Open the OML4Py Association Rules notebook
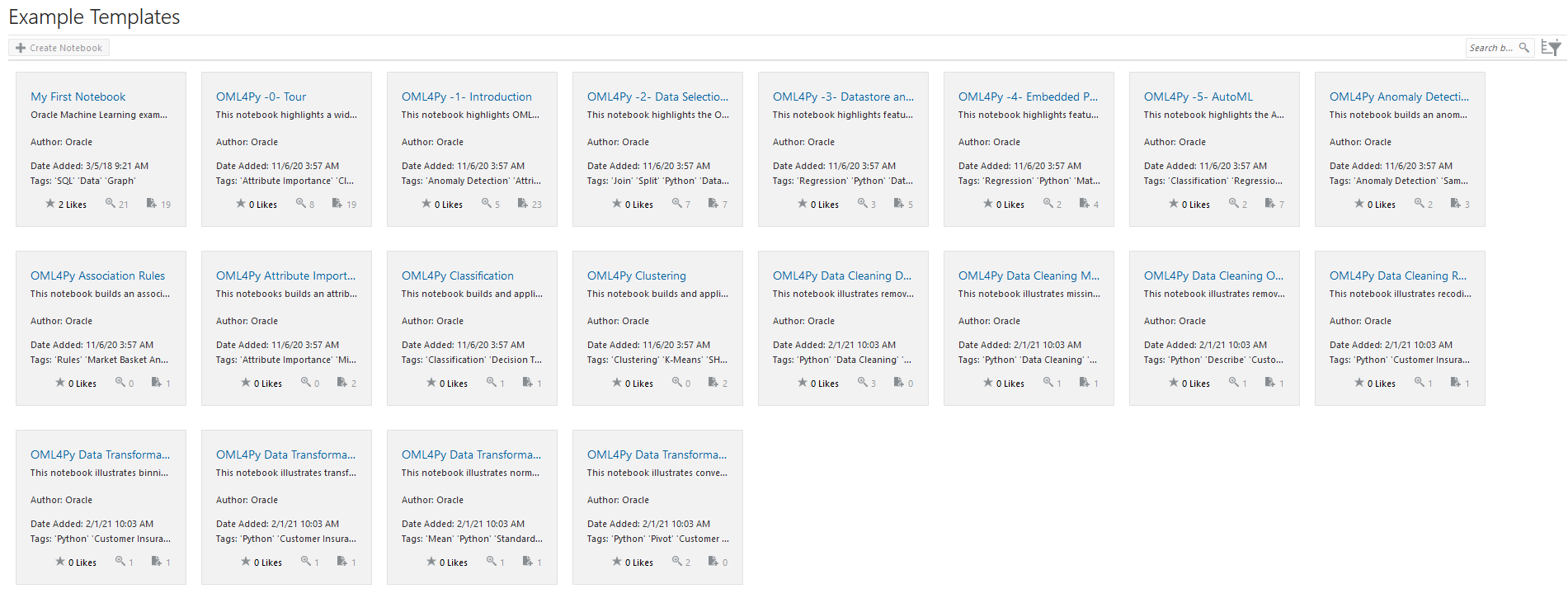Screen dimensions: 1568x598 [x=97, y=275]
